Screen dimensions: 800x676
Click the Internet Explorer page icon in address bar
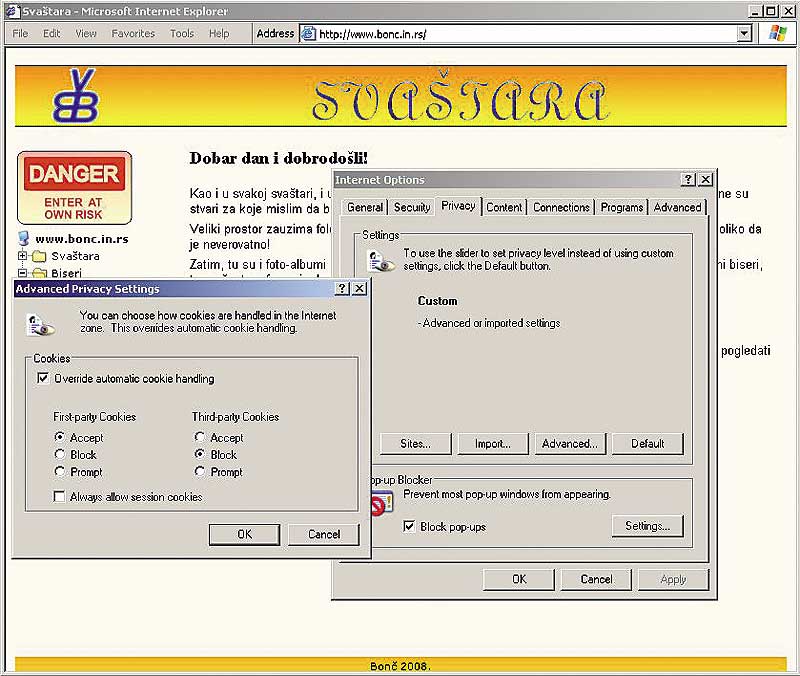[308, 34]
